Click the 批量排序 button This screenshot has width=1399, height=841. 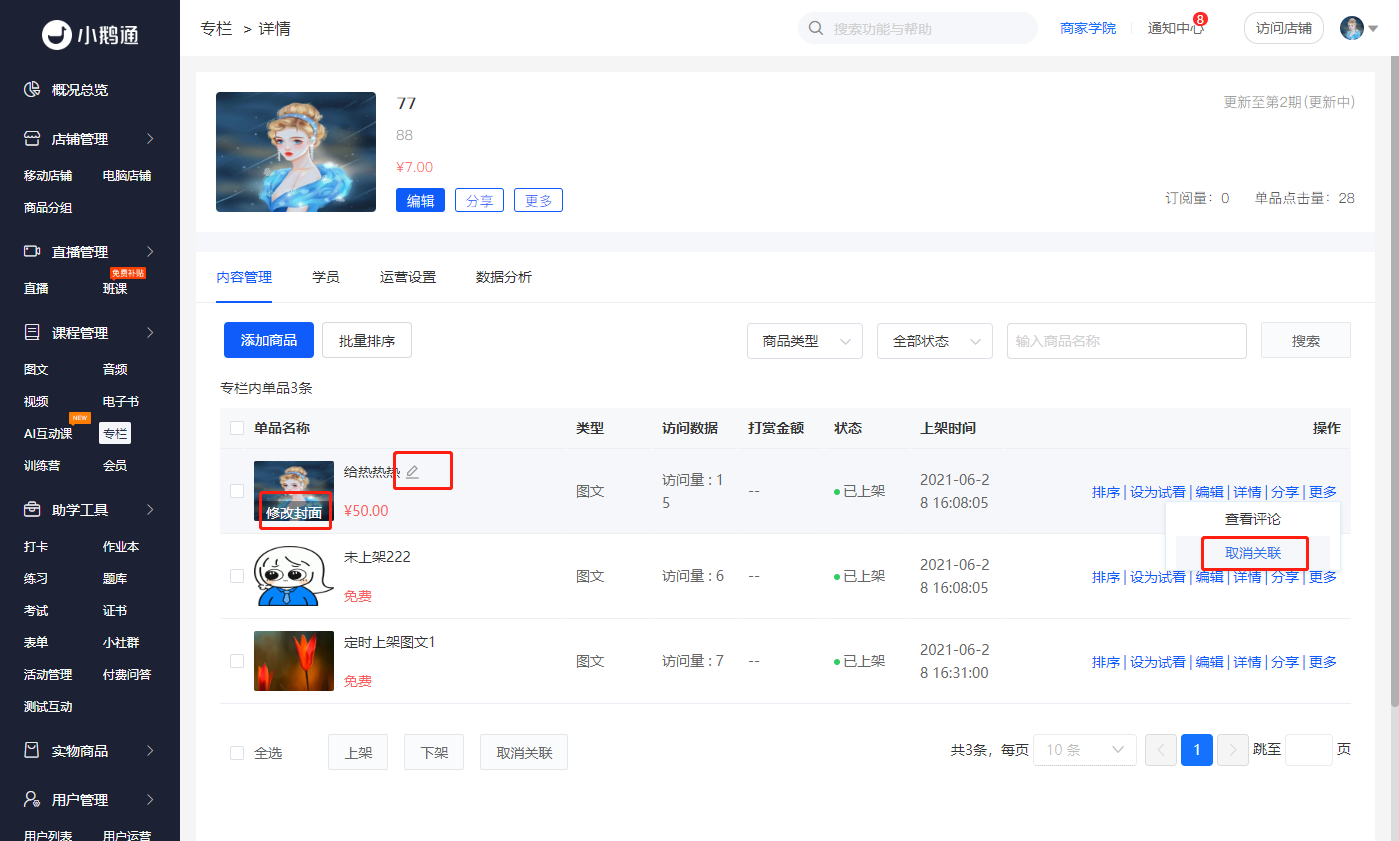click(367, 340)
